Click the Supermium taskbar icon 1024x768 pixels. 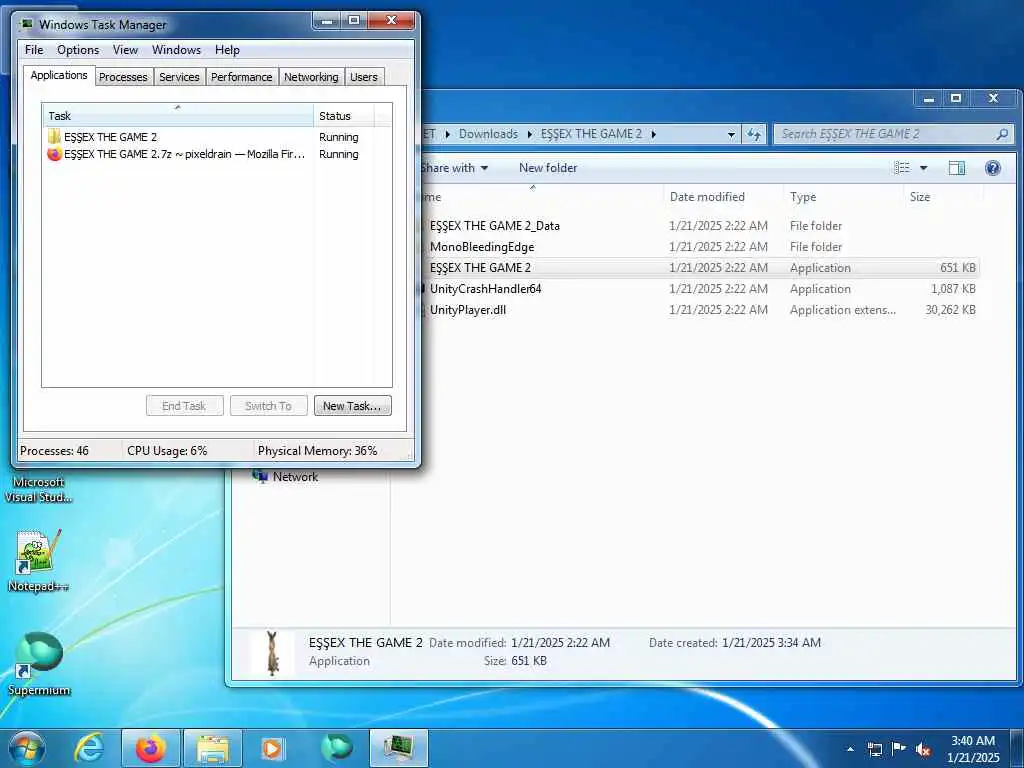(336, 748)
